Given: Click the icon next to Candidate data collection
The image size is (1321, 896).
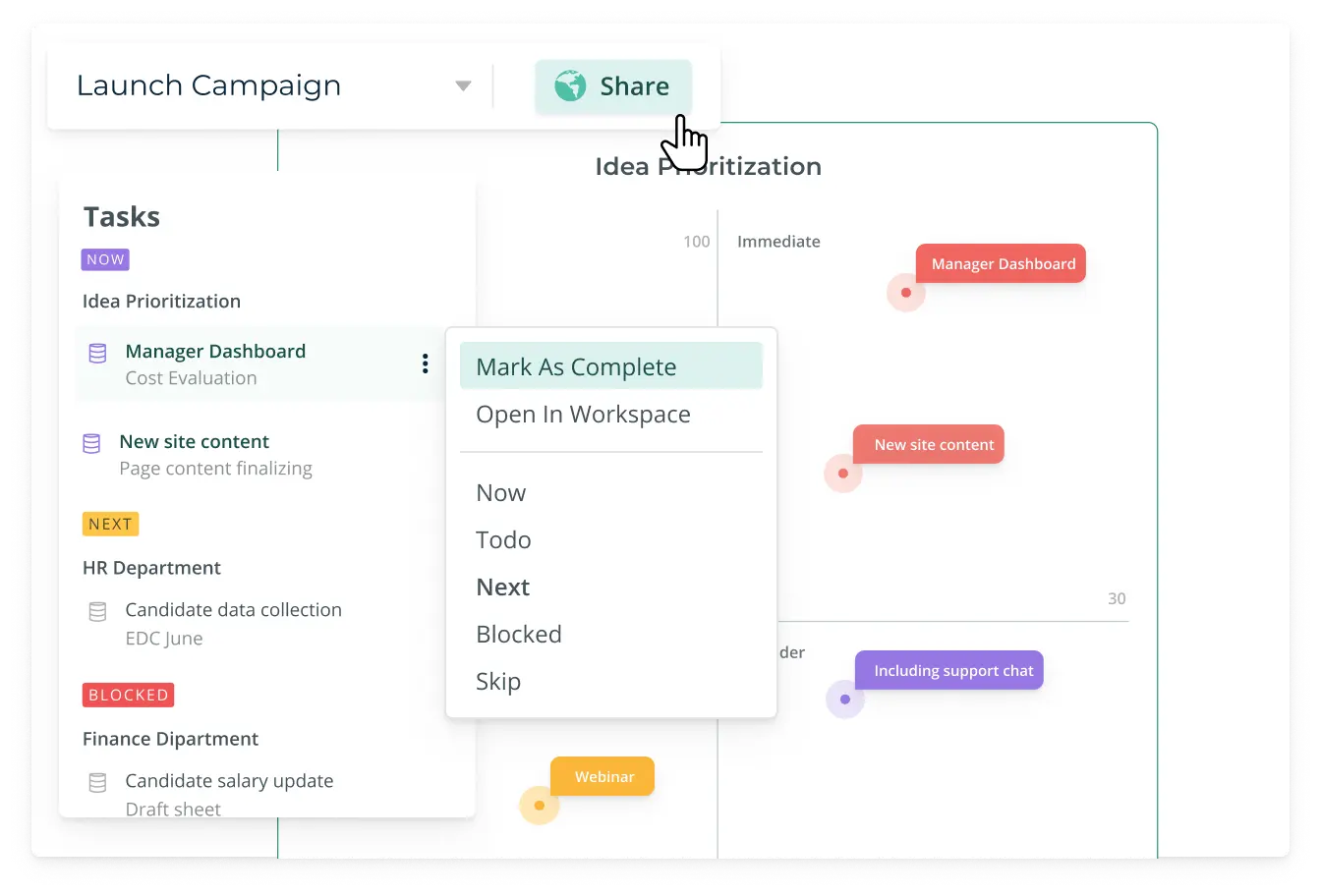Looking at the screenshot, I should pyautogui.click(x=97, y=612).
